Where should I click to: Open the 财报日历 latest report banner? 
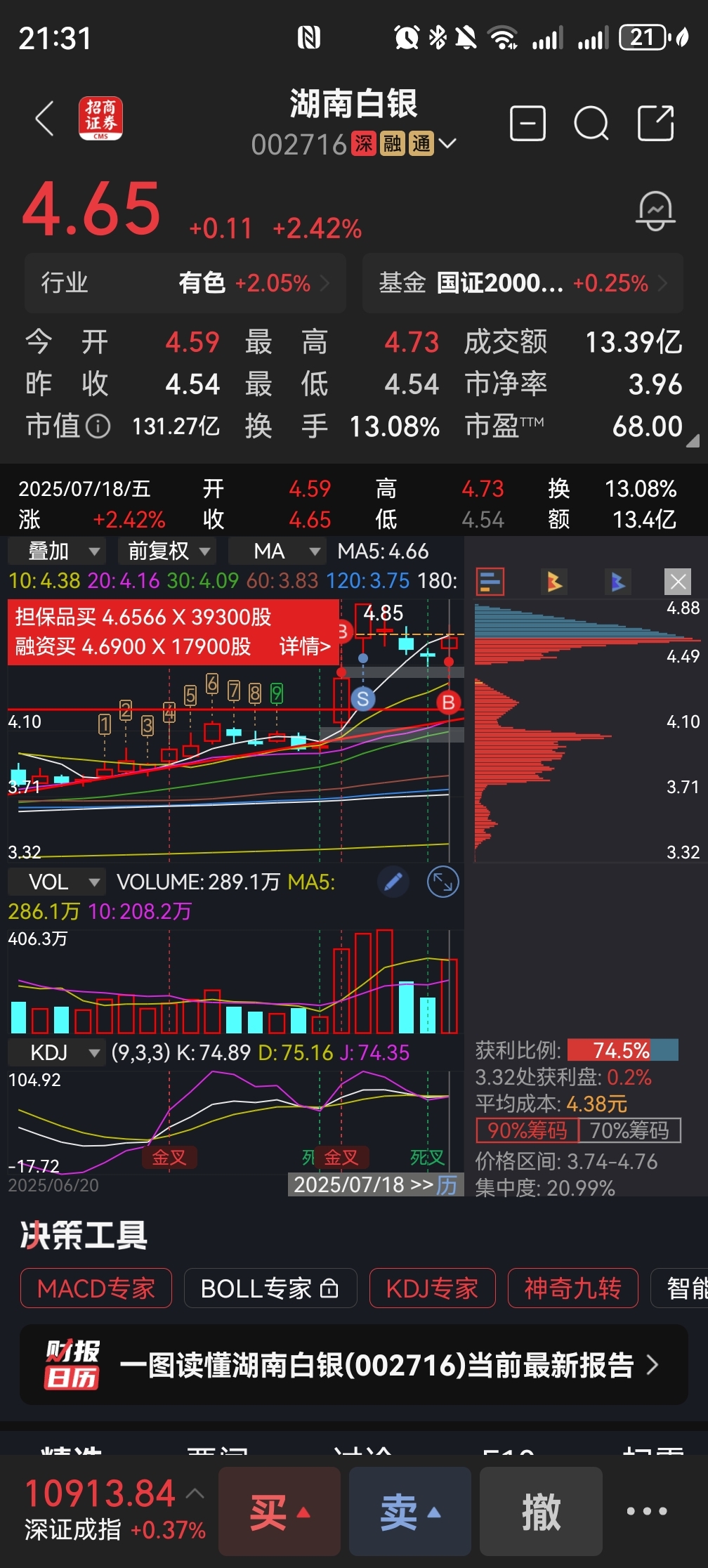(x=354, y=1365)
